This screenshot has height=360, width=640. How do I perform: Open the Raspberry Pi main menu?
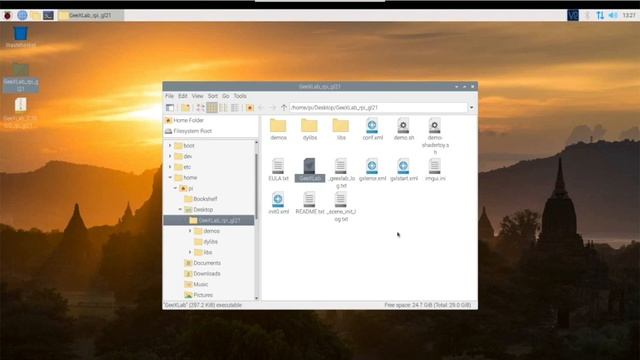(x=7, y=16)
